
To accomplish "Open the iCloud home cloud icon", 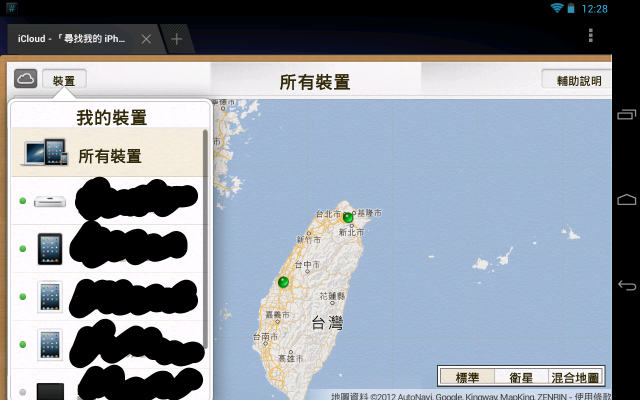I will point(25,78).
